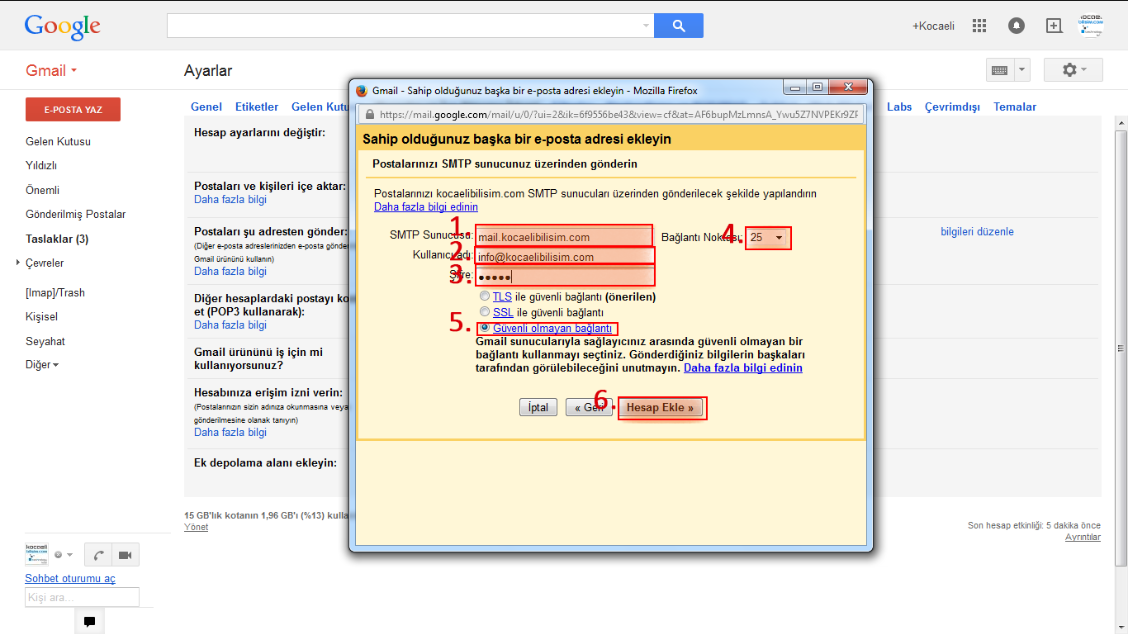The width and height of the screenshot is (1128, 634).
Task: Open Seyahat label in sidebar
Action: 45,341
